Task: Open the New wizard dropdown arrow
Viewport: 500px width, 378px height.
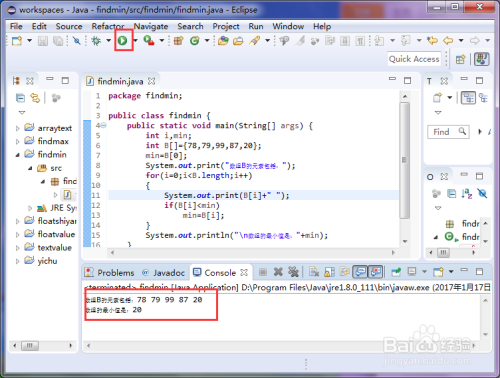Action: click(x=29, y=41)
